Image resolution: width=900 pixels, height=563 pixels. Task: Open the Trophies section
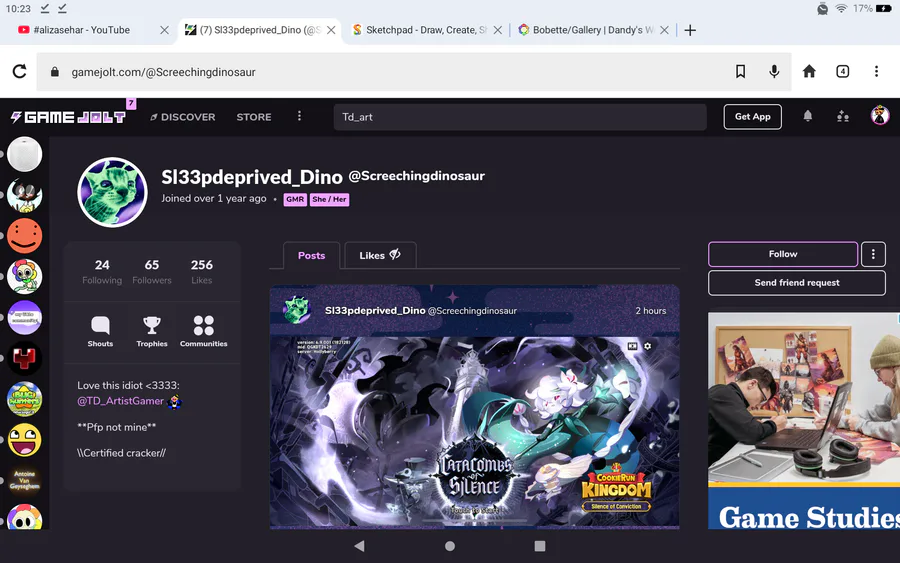(152, 332)
